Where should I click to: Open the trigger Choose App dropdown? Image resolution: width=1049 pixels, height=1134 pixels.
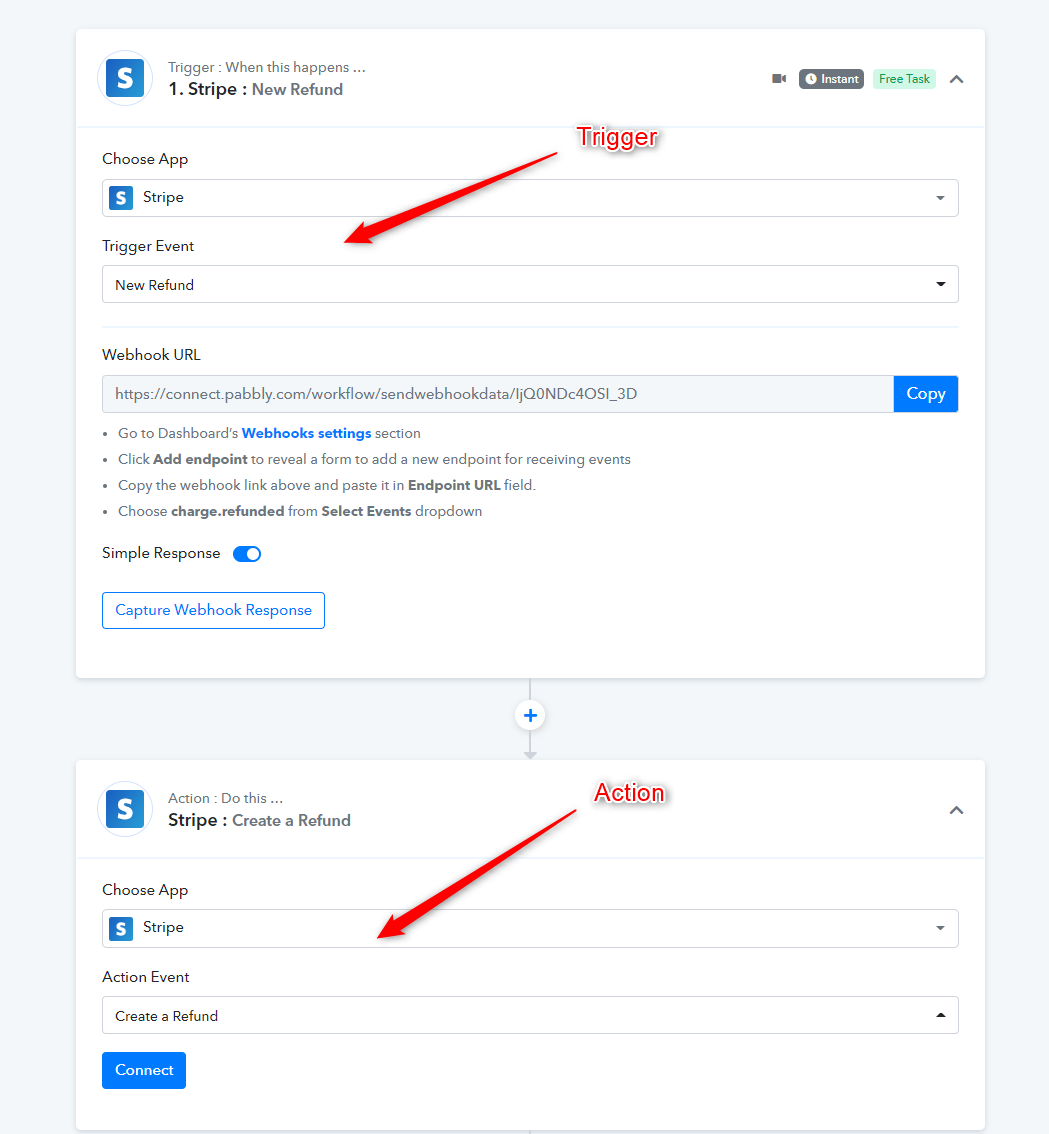tap(530, 198)
